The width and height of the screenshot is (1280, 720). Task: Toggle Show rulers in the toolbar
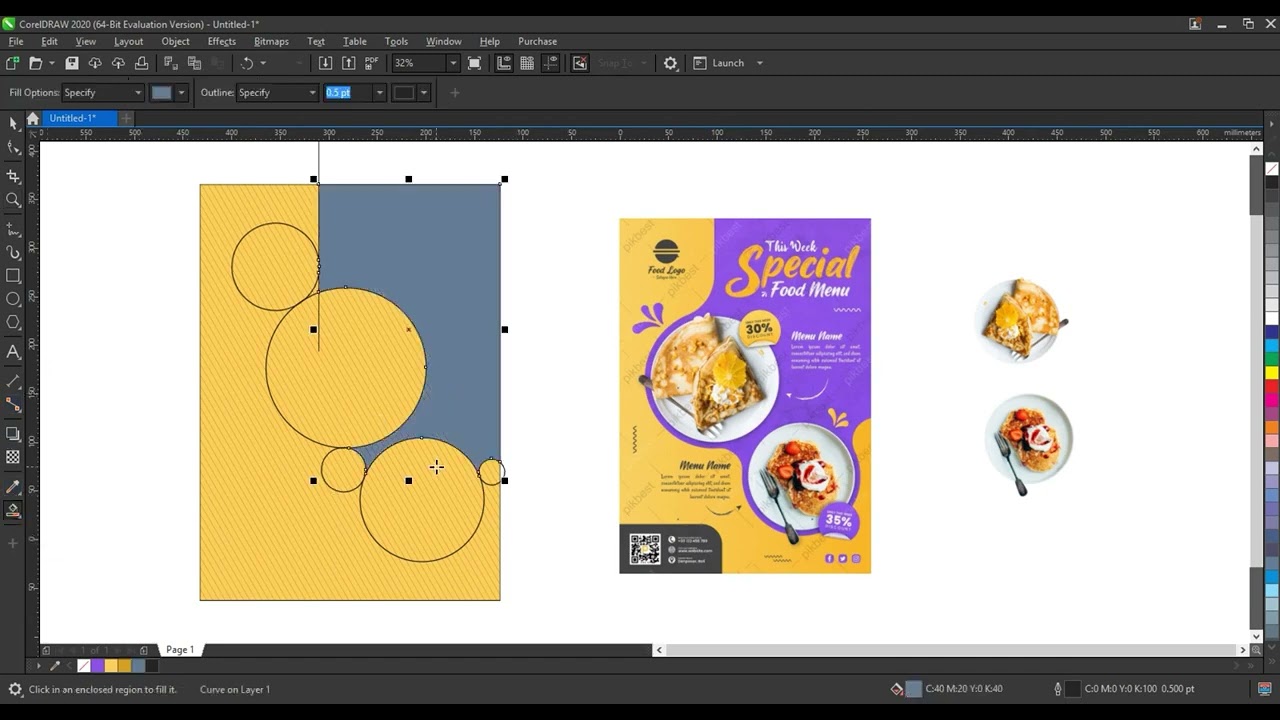pos(504,63)
